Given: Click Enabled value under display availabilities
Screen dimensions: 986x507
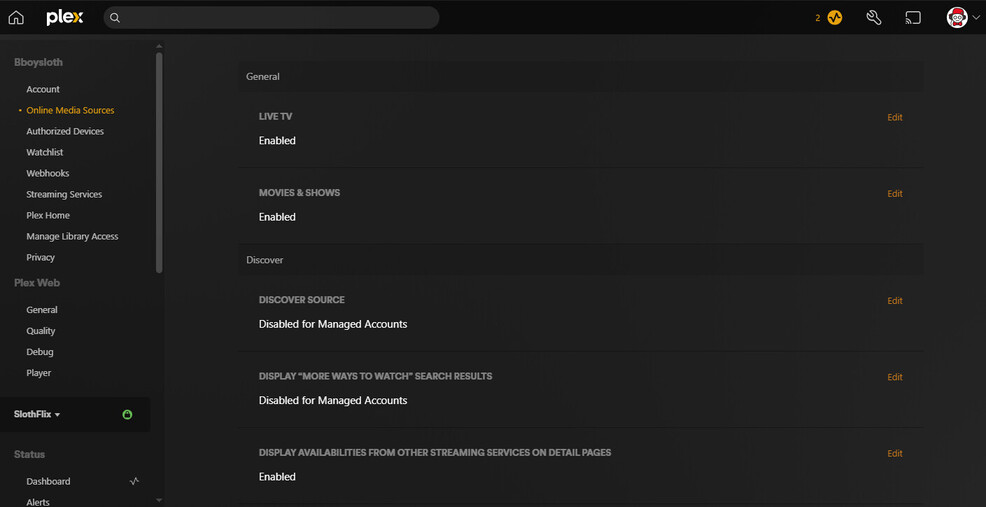Looking at the screenshot, I should click(x=277, y=477).
